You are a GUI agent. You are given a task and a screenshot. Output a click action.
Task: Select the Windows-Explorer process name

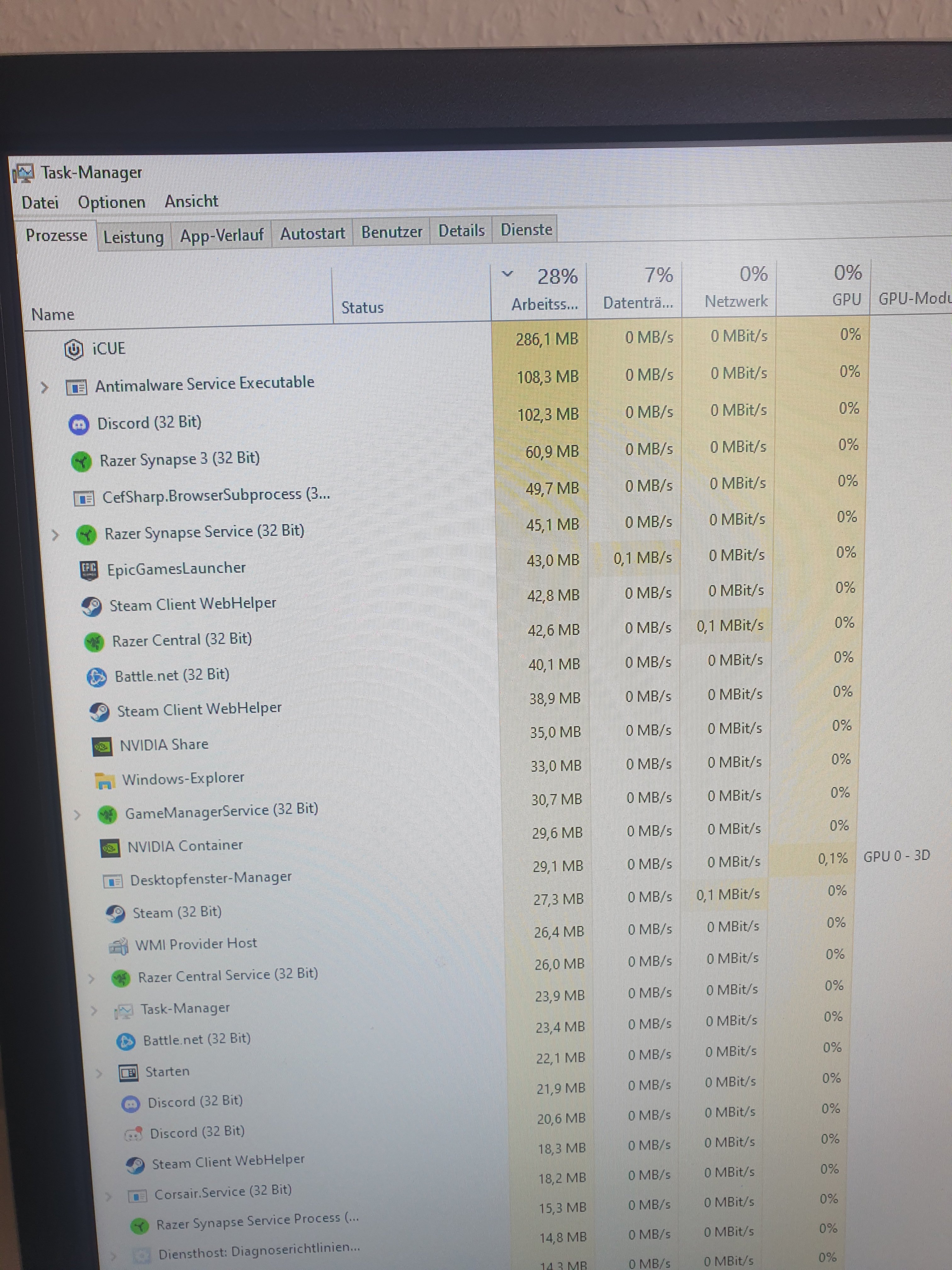(183, 779)
